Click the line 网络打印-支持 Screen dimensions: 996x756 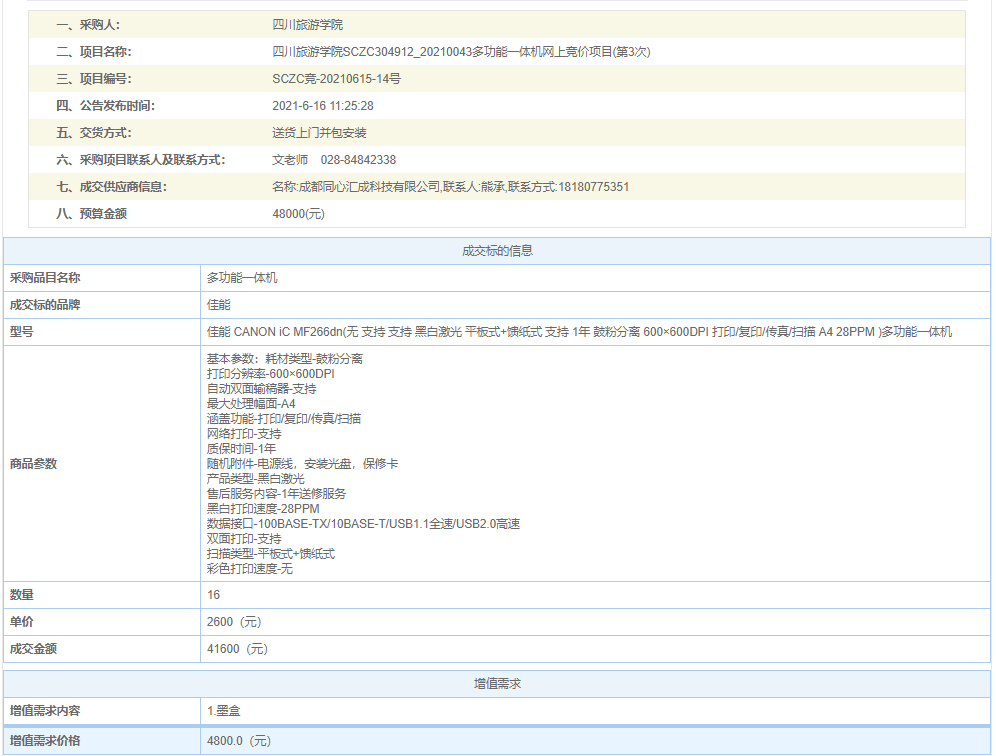(x=244, y=434)
